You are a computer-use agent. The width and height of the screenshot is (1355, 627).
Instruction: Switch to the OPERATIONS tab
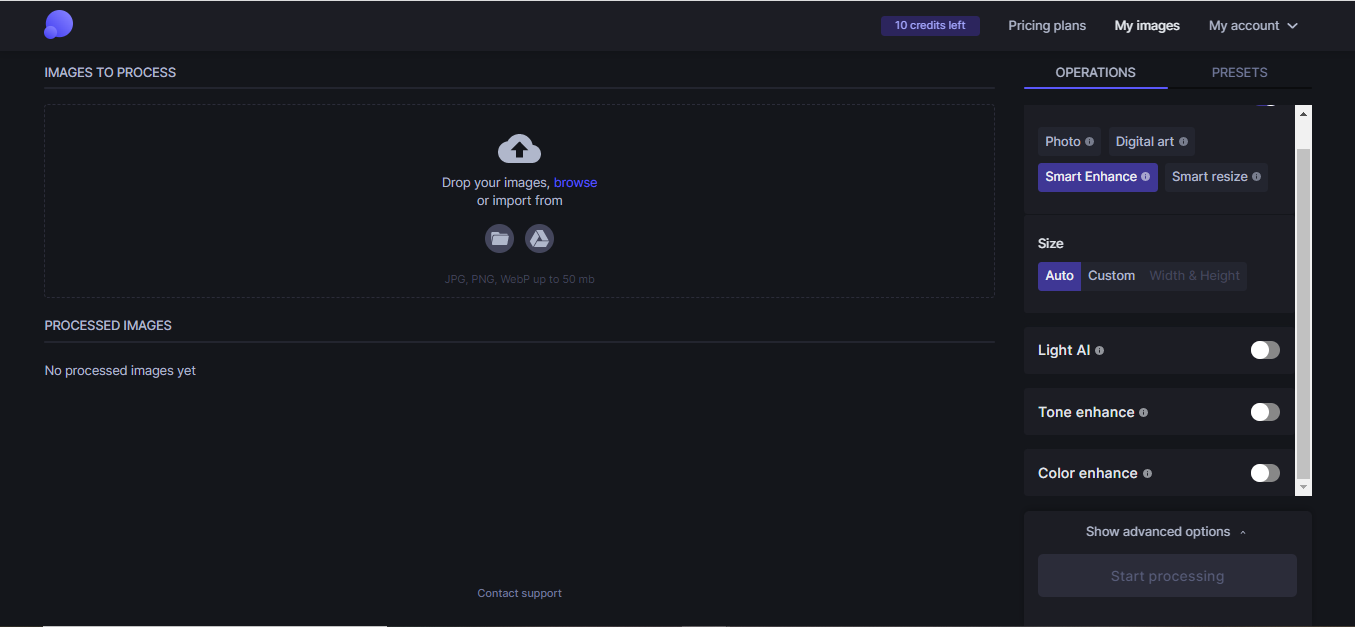pyautogui.click(x=1095, y=73)
